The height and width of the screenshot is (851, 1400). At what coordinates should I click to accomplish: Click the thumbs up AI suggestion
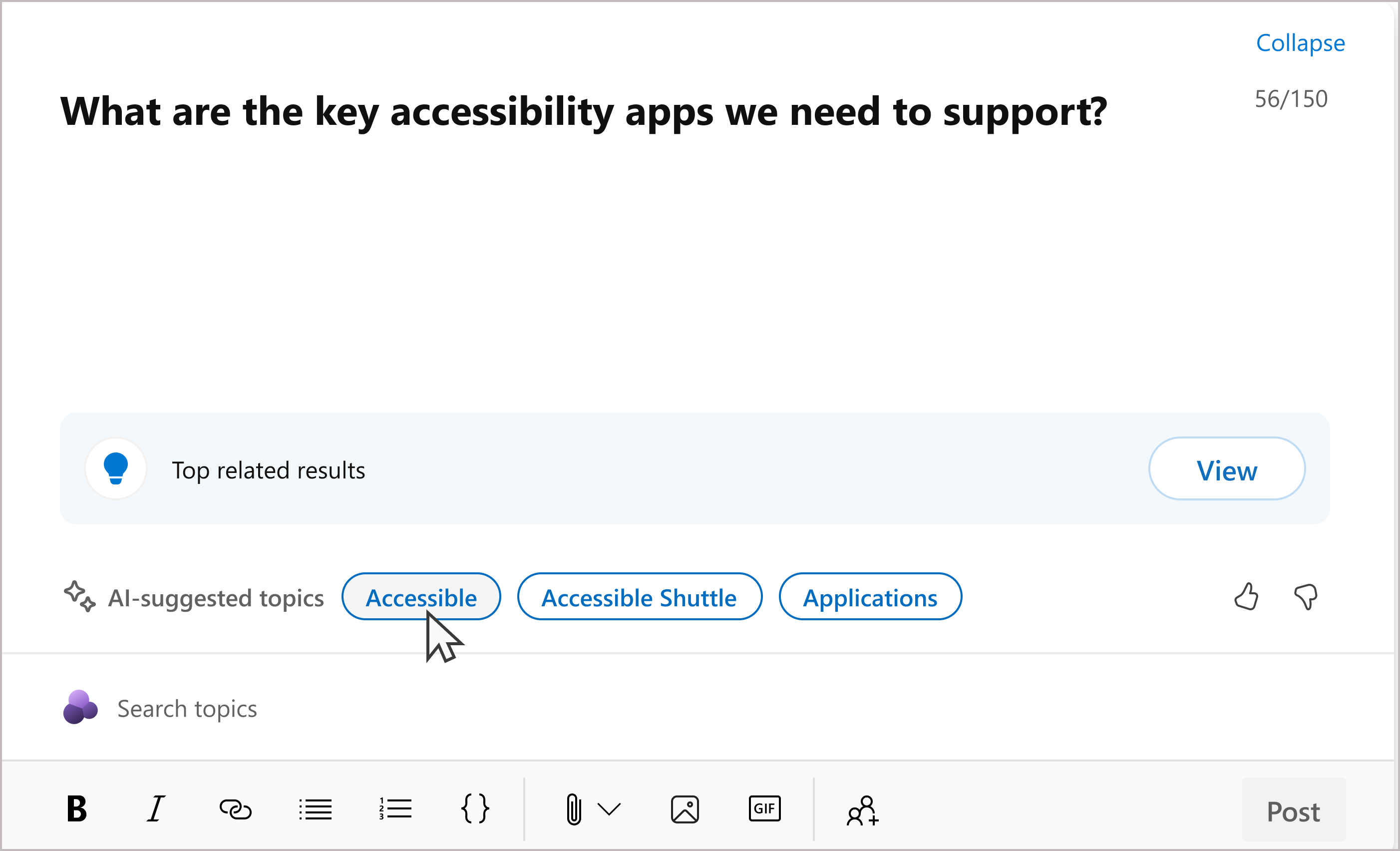pyautogui.click(x=1246, y=598)
